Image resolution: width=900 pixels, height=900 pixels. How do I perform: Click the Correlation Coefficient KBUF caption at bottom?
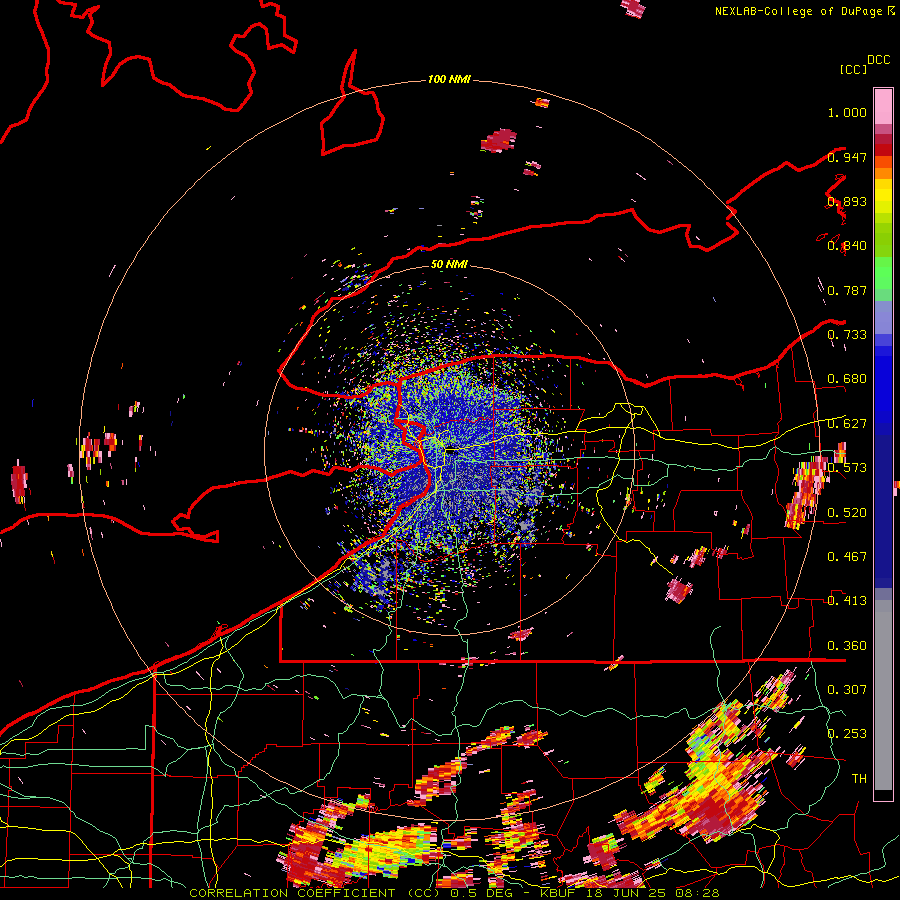coord(454,893)
